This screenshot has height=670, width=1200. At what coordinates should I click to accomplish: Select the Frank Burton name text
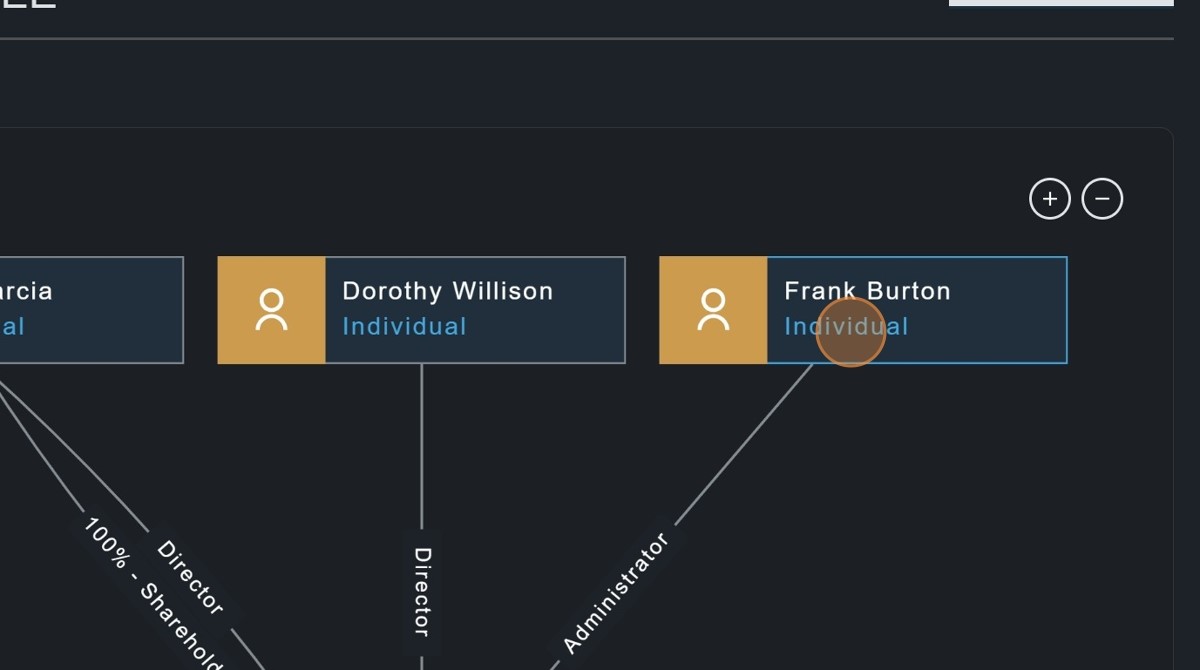click(x=867, y=291)
